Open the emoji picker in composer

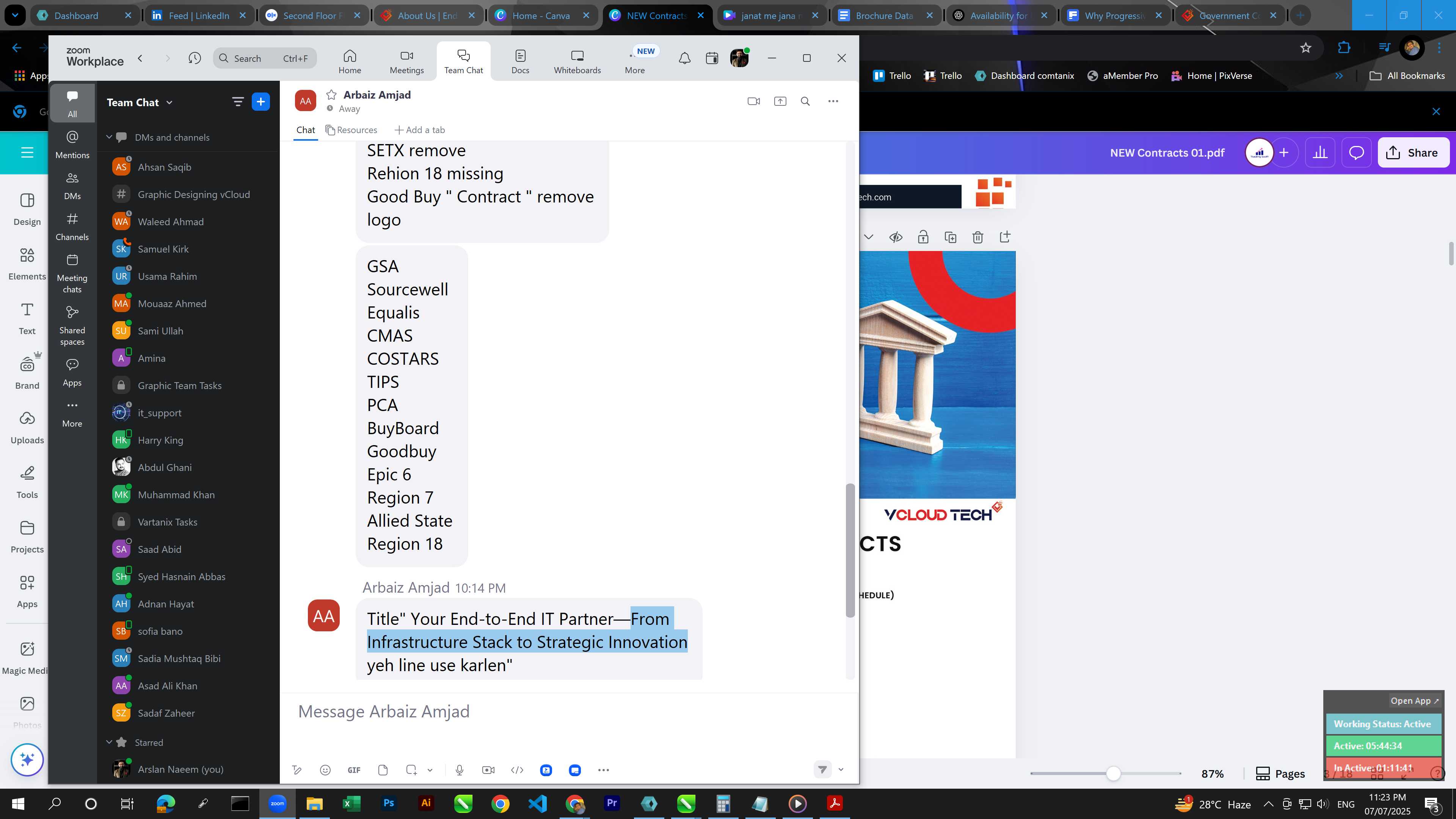(x=325, y=770)
